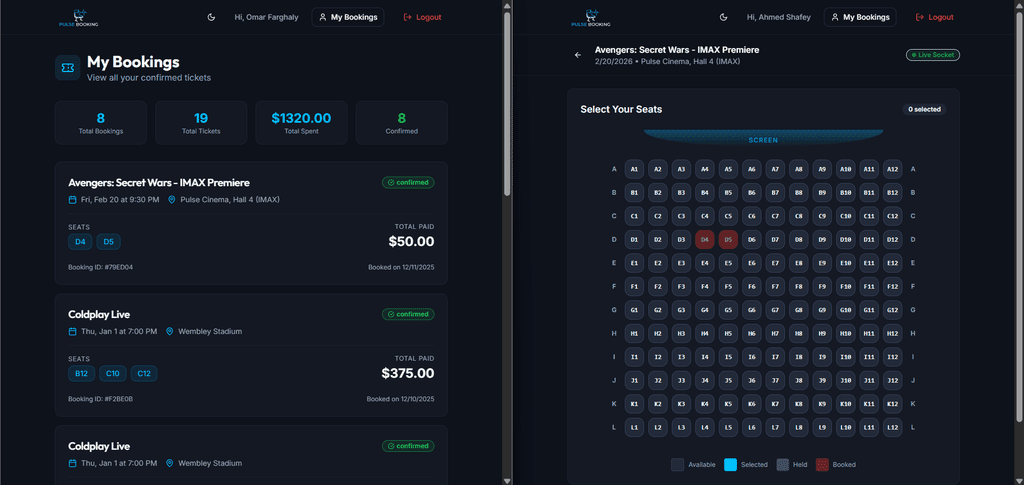Select seat E7 in the seat map
This screenshot has height=485, width=1024.
coord(775,263)
